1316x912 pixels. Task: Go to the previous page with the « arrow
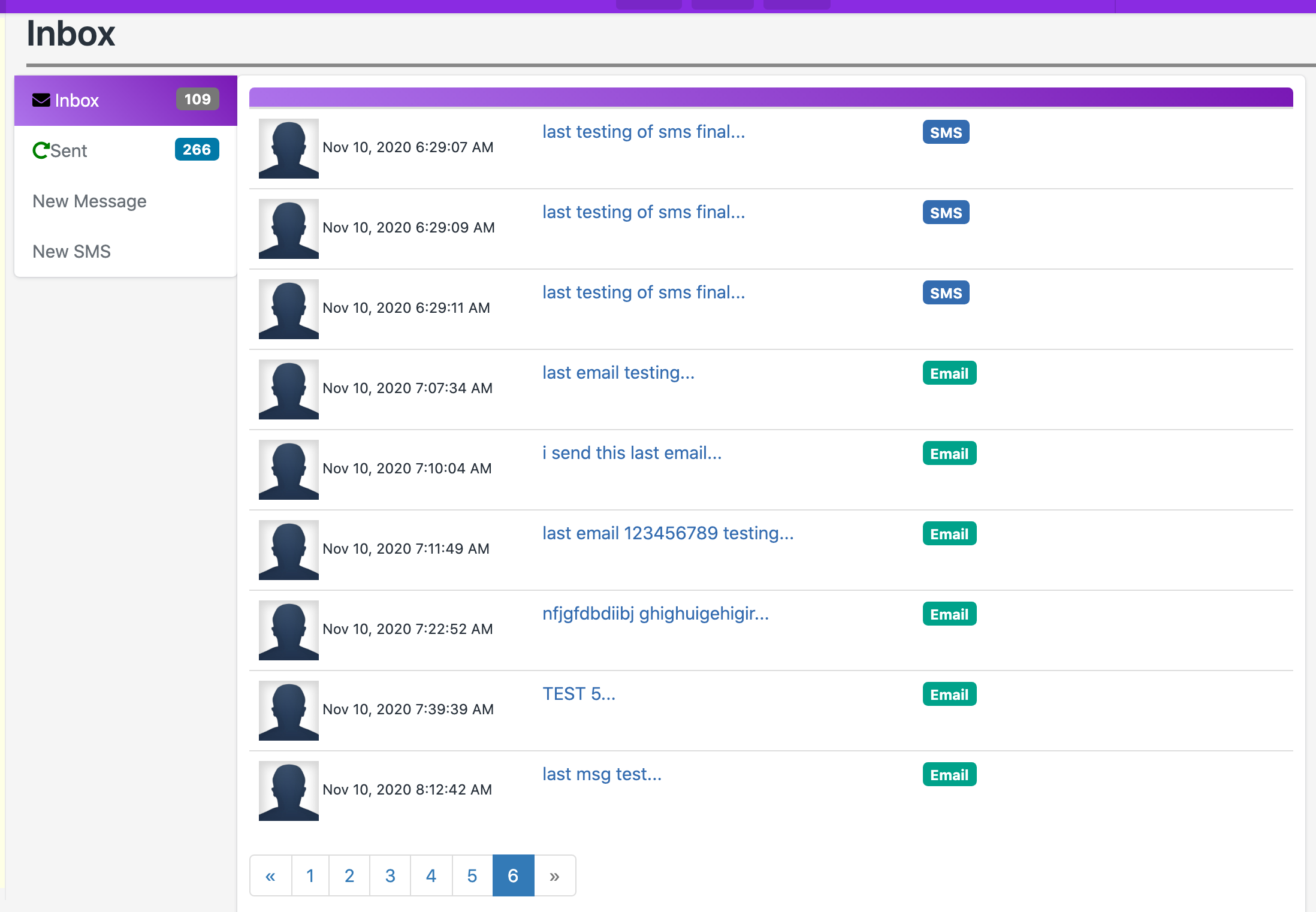tap(270, 876)
